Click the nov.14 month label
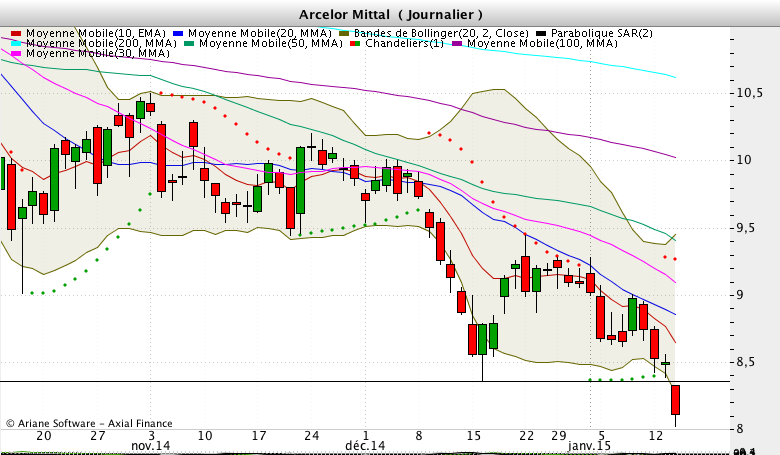The image size is (780, 455). coord(151,446)
